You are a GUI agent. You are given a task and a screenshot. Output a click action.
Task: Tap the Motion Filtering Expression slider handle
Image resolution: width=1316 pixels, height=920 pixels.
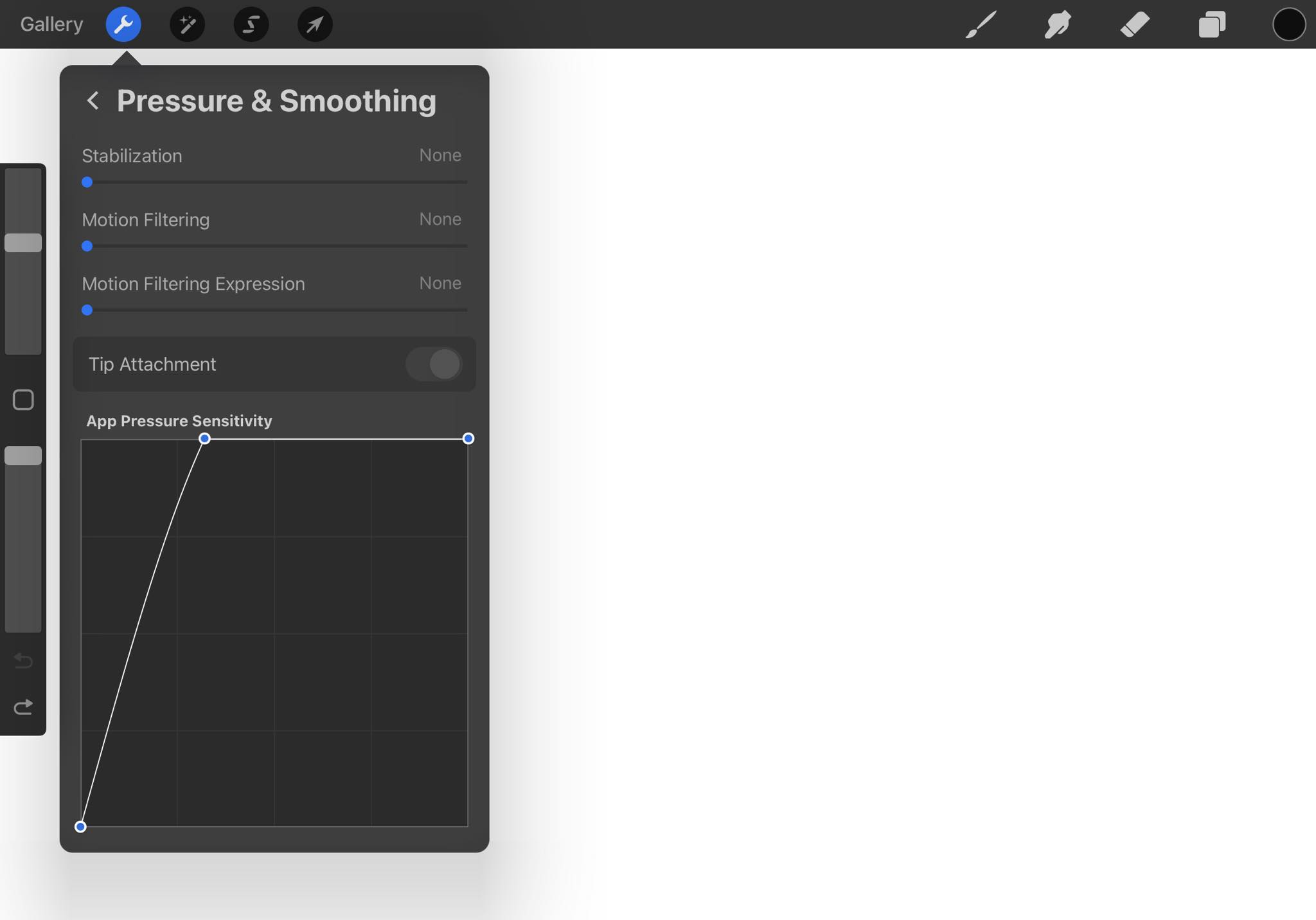(x=86, y=310)
